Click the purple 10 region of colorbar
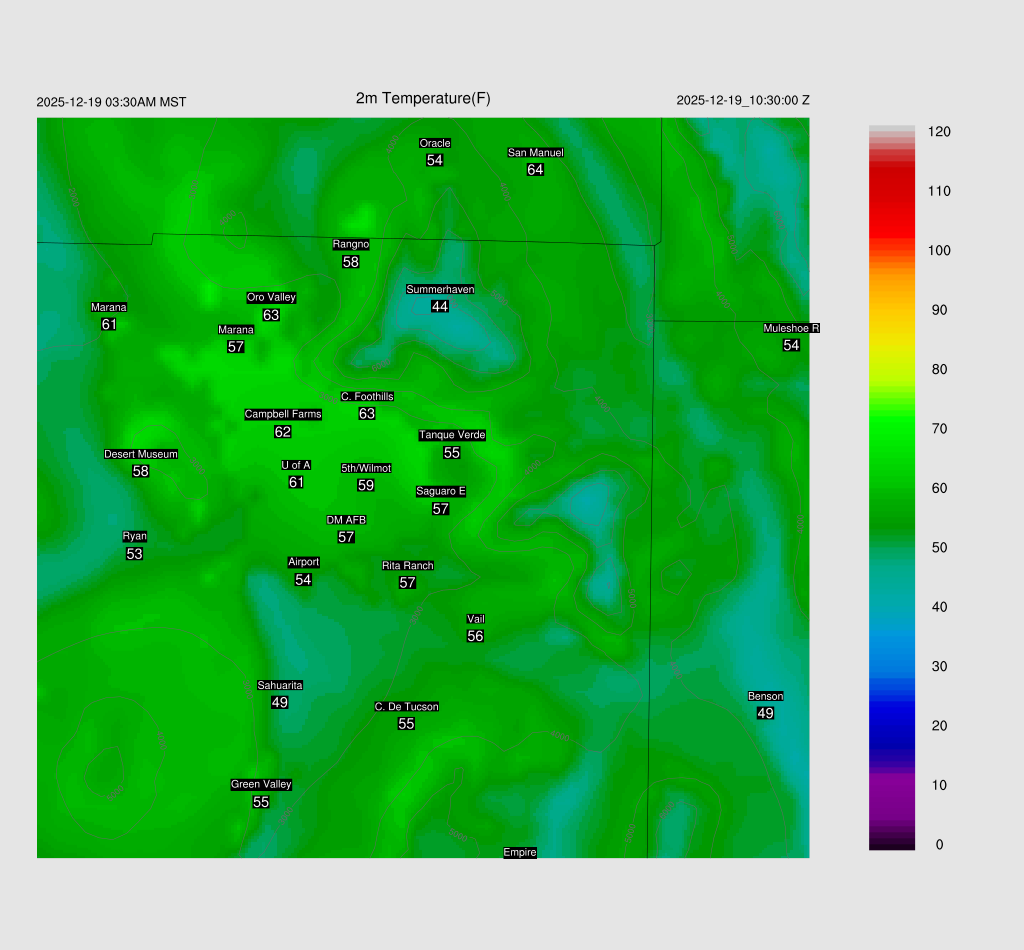Screen dimensions: 1024x950 coord(891,785)
